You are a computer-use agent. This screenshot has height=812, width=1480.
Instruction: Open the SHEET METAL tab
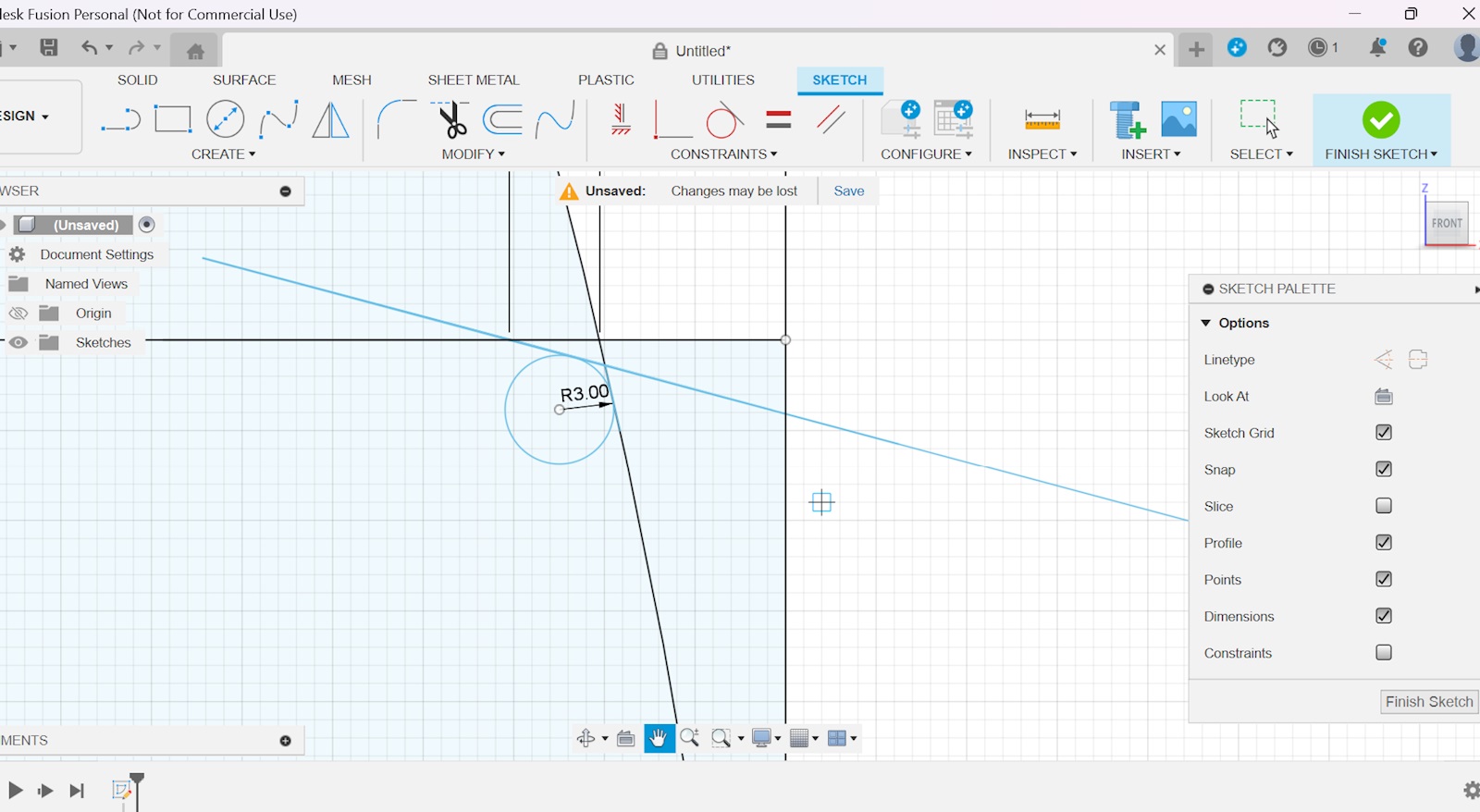pyautogui.click(x=474, y=80)
